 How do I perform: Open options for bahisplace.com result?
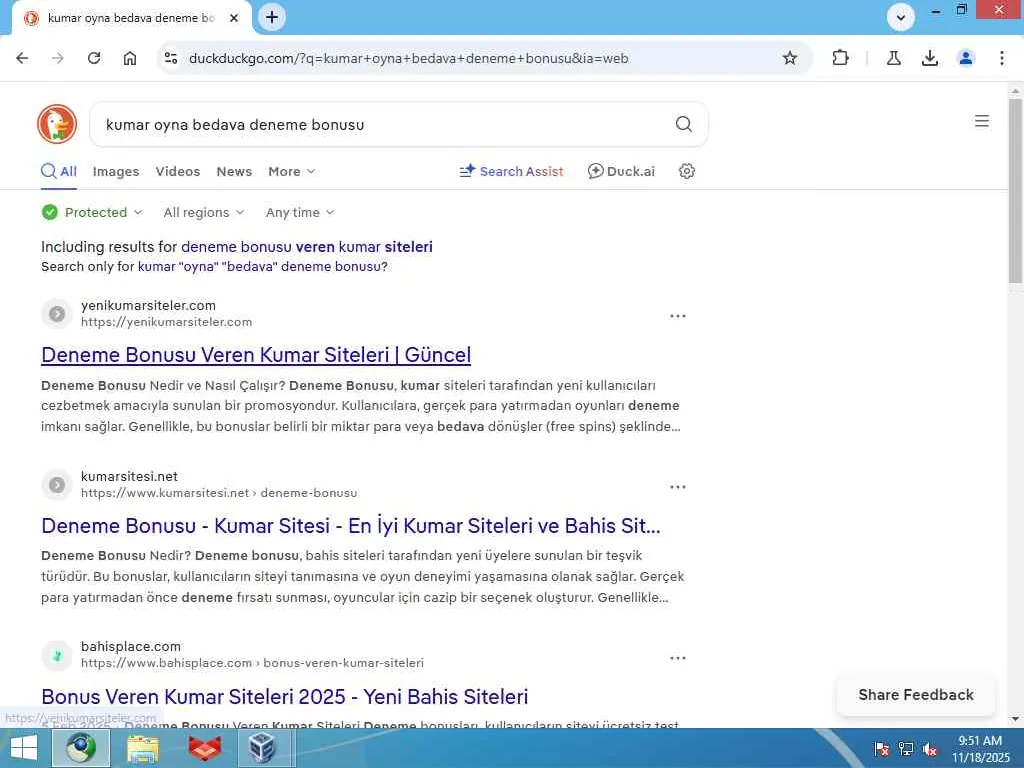click(x=678, y=658)
